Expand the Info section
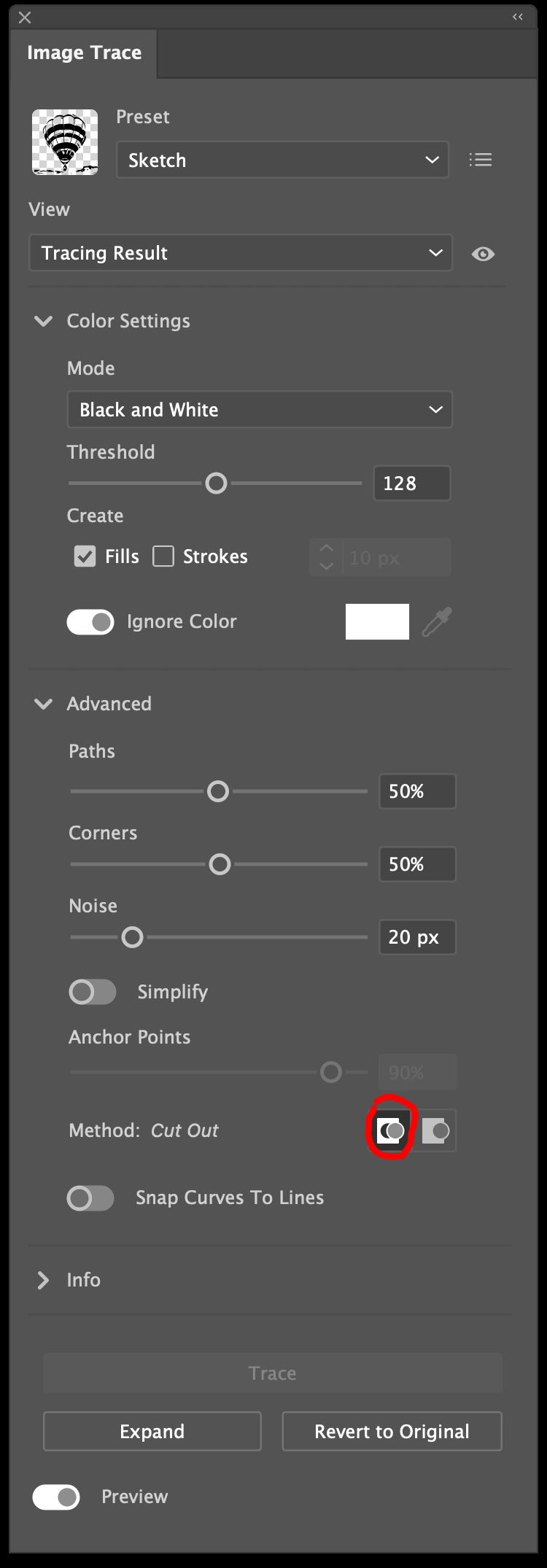Screen dimensions: 547x1568 coord(43,1280)
